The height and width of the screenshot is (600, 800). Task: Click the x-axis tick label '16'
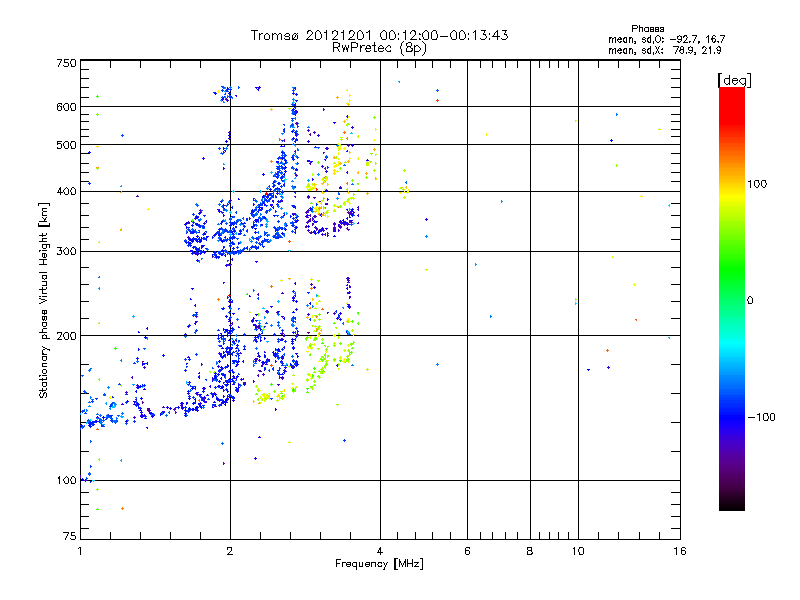[x=680, y=551]
